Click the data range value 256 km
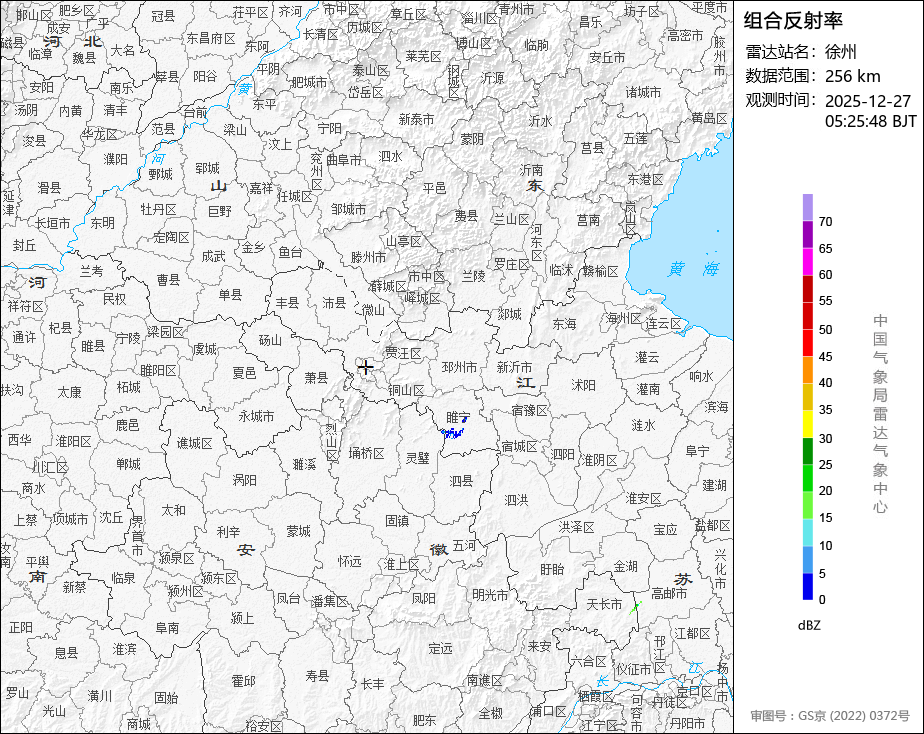The height and width of the screenshot is (734, 924). [853, 76]
